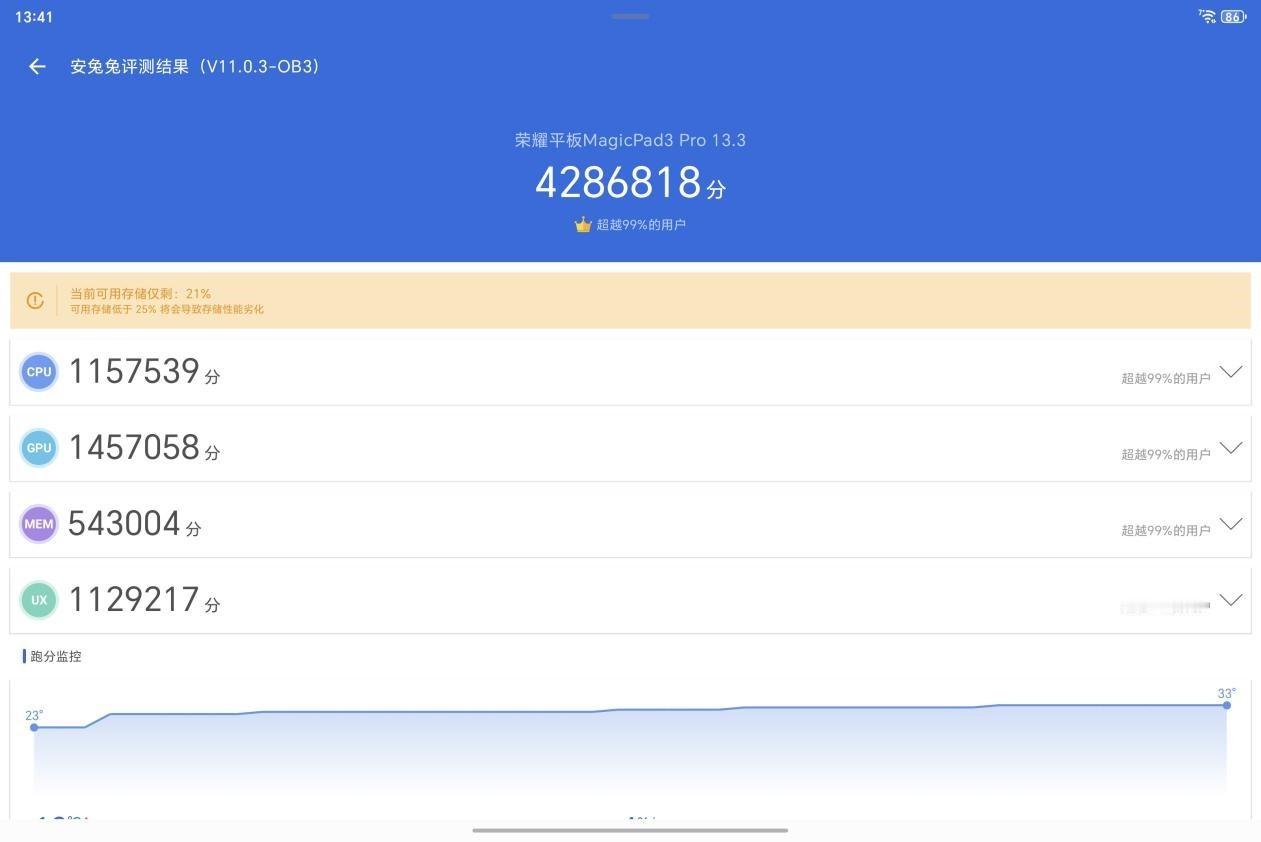The image size is (1261, 842).
Task: Tap the CPU score badge icon
Action: 39,372
